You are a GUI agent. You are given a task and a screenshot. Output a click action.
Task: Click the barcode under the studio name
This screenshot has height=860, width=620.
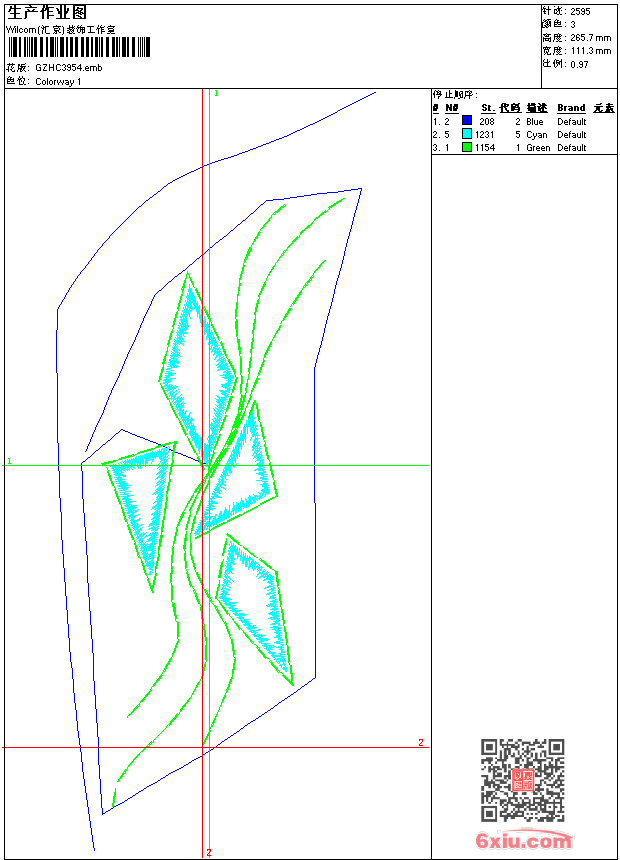pyautogui.click(x=79, y=48)
